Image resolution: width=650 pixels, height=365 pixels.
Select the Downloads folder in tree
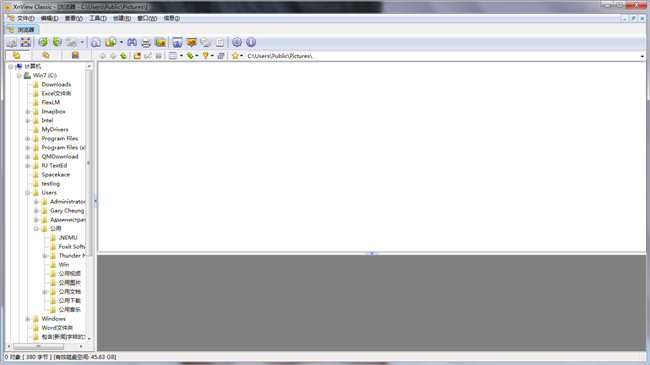coord(56,84)
